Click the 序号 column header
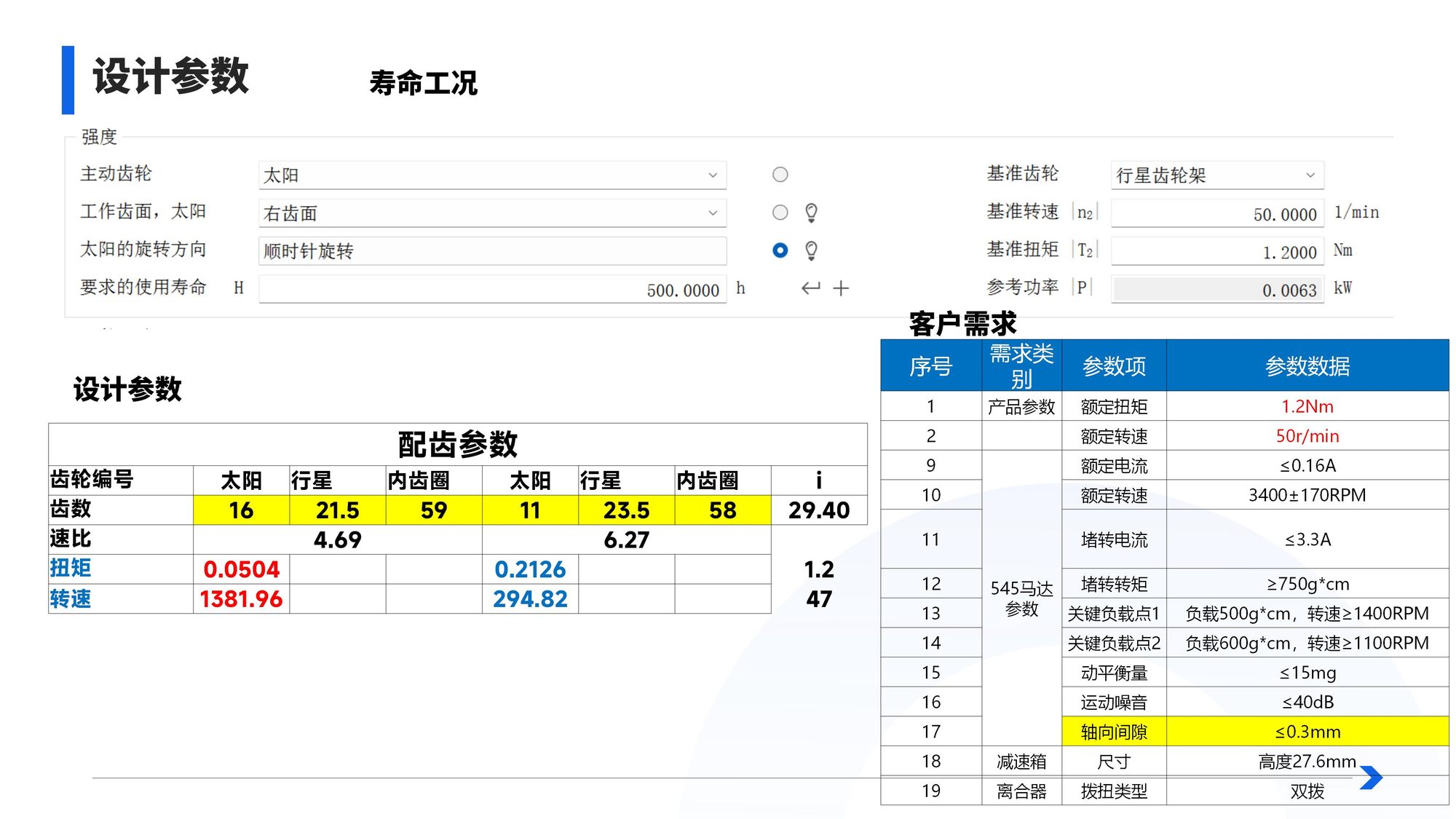Viewport: 1456px width, 819px height. click(x=931, y=365)
